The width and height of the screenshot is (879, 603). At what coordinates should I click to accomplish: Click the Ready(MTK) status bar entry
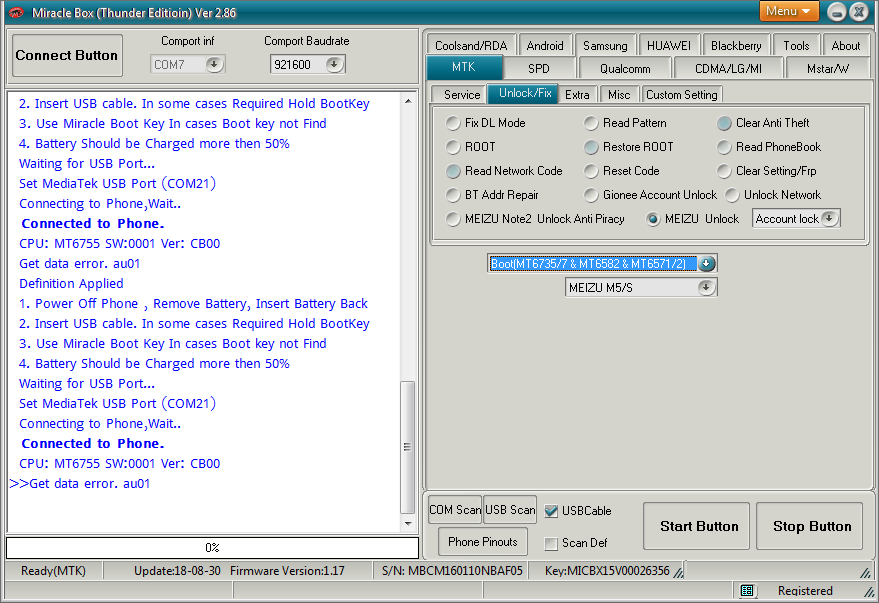click(x=53, y=570)
